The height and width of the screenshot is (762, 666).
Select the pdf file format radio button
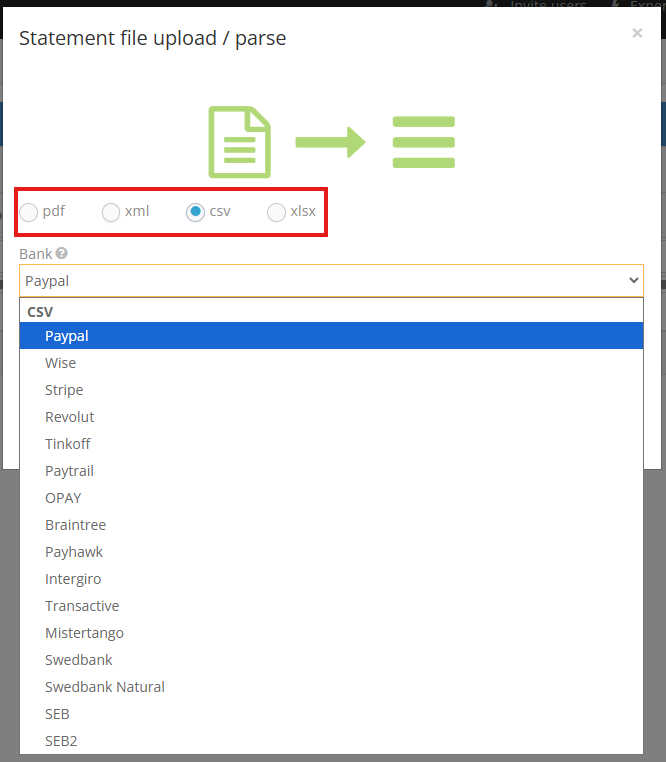[x=29, y=212]
